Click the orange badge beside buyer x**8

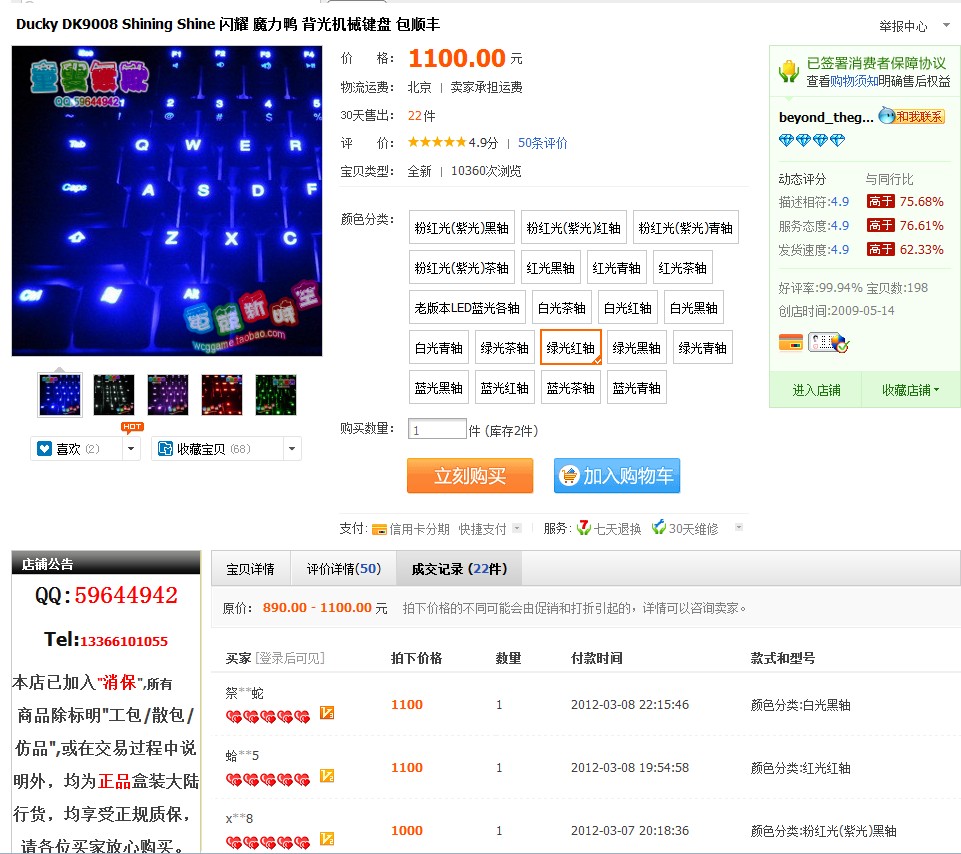[x=327, y=839]
